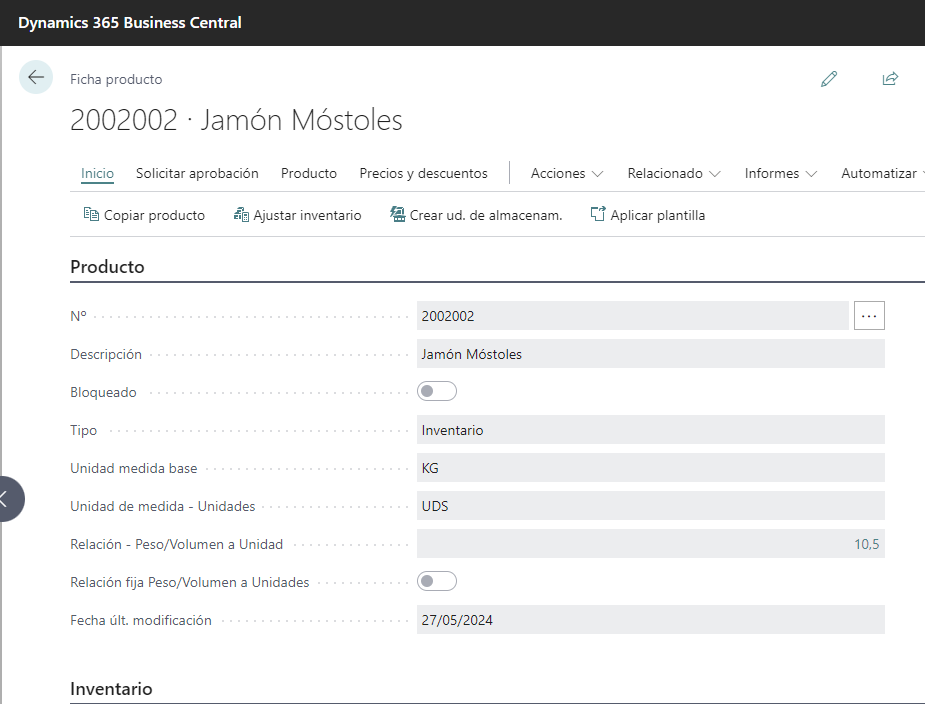
Task: Click the Ajustar inventario icon
Action: click(241, 215)
